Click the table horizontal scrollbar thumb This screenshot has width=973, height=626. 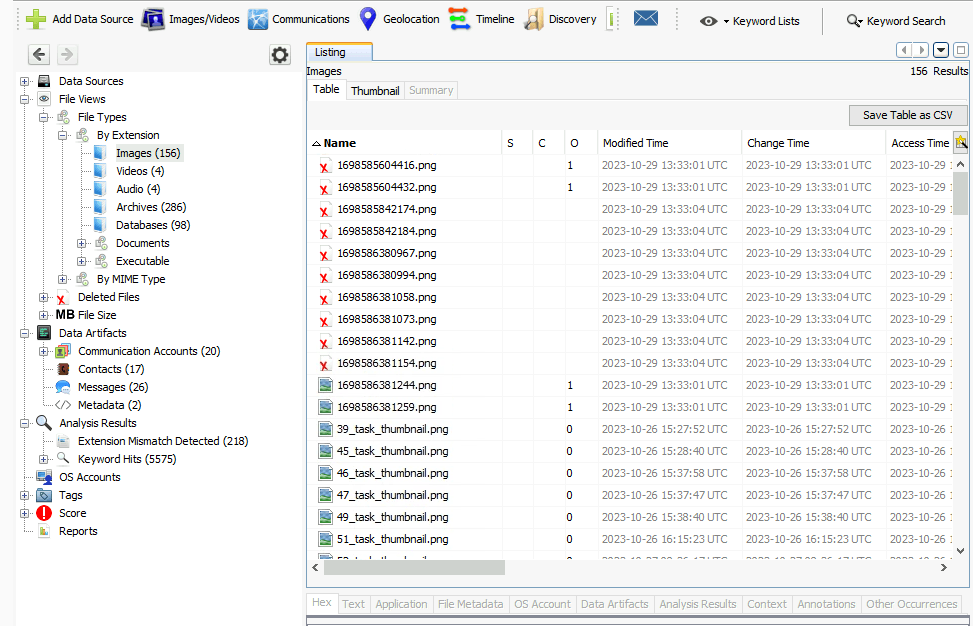click(414, 567)
